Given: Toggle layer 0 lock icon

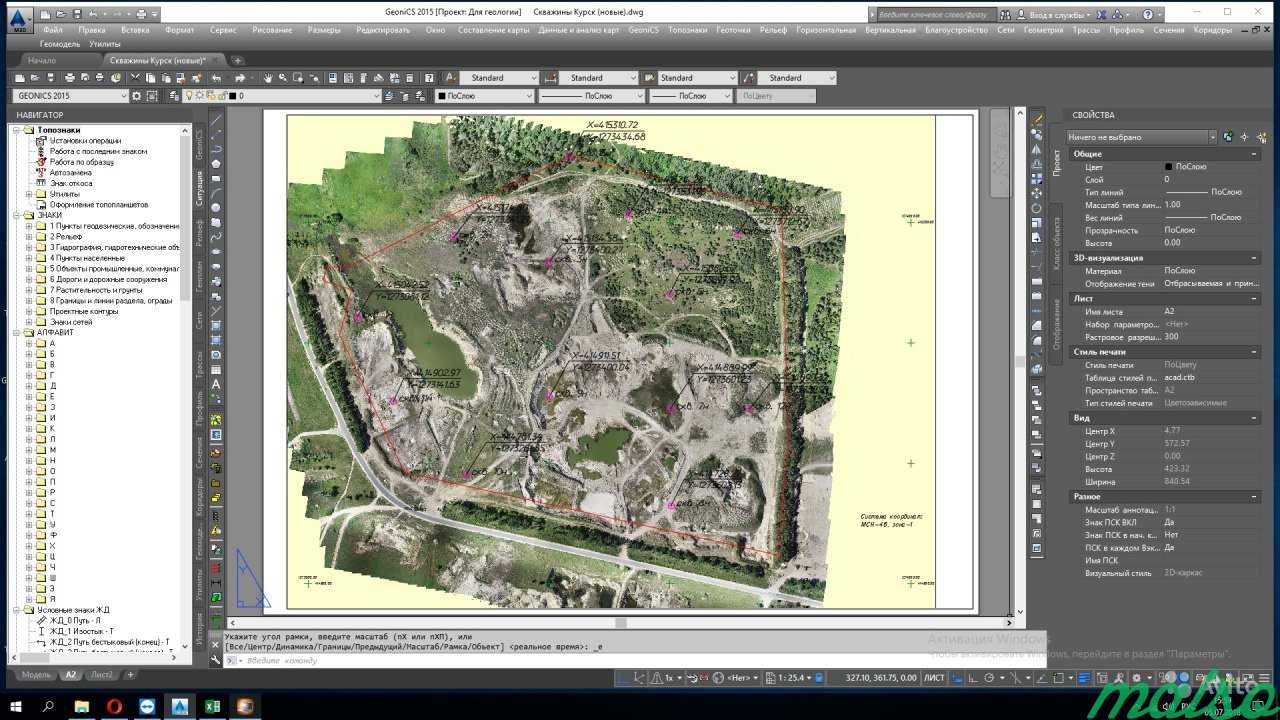Looking at the screenshot, I should click(220, 96).
